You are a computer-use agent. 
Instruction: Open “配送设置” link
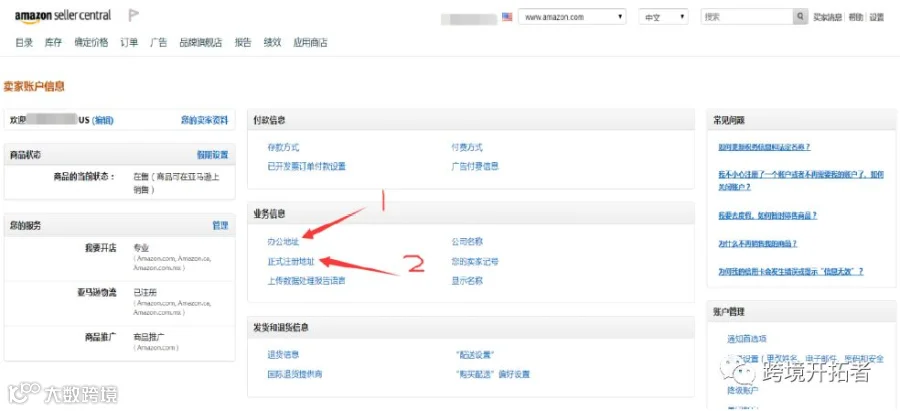pyautogui.click(x=475, y=355)
